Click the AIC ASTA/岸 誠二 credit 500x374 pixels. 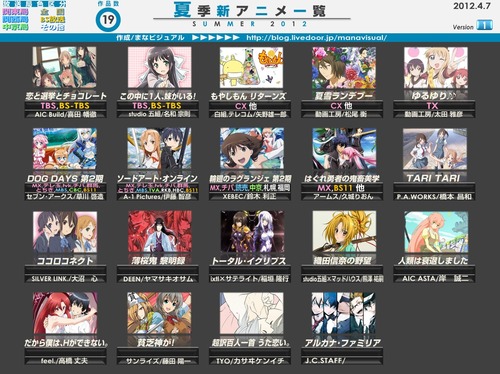[435, 278]
